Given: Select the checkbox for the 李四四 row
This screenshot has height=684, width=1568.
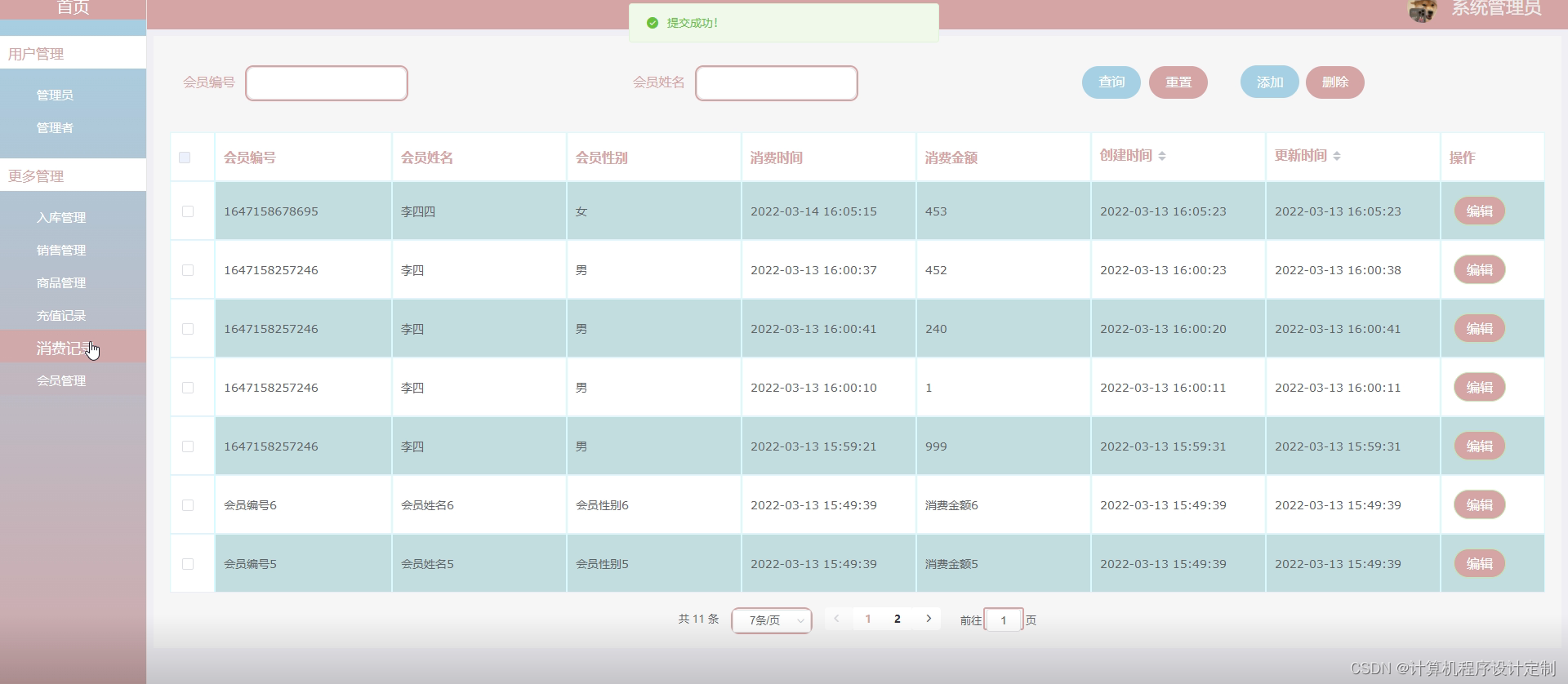Looking at the screenshot, I should pos(188,211).
